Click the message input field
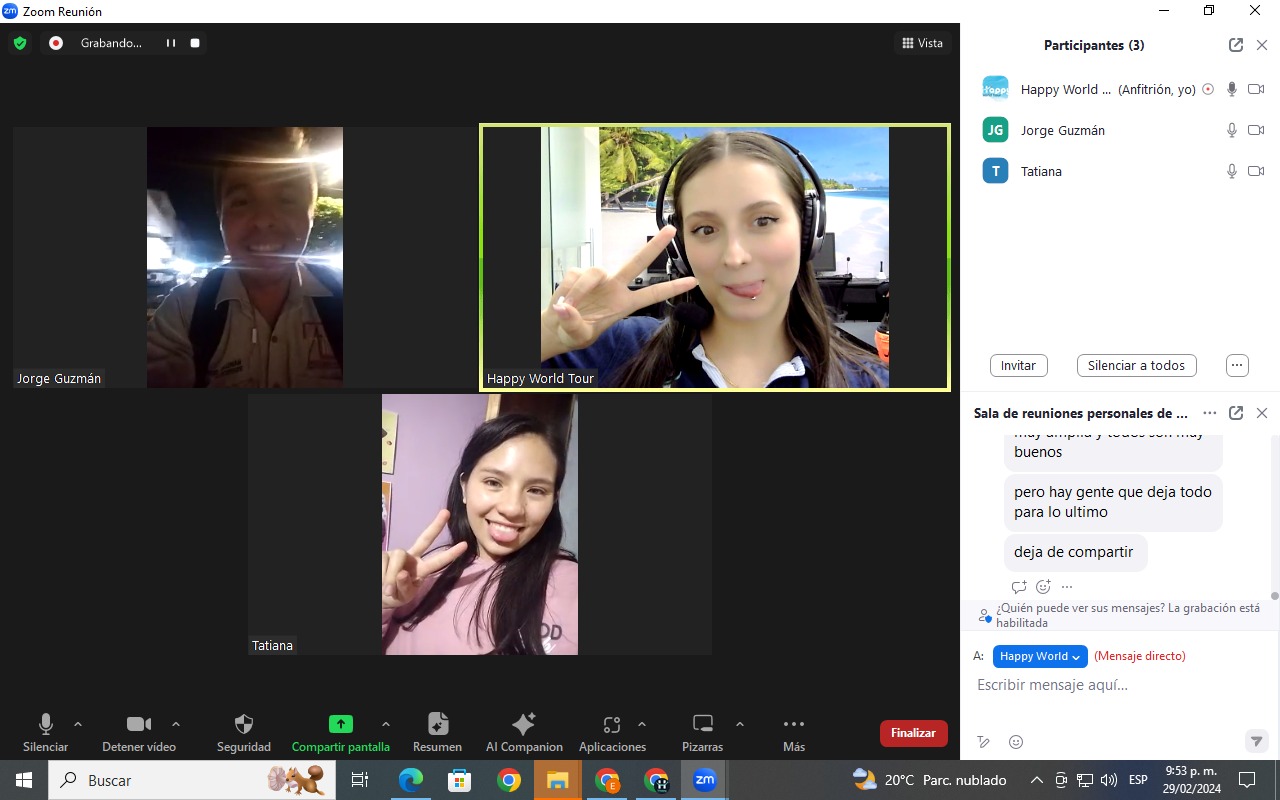Screen dimensions: 1280x800 point(1120,685)
